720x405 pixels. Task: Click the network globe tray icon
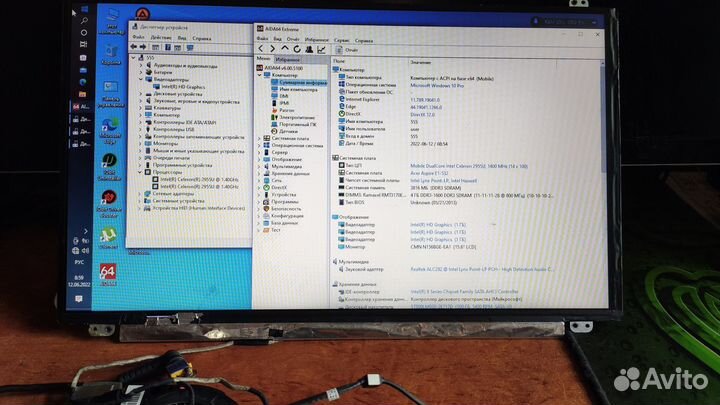click(76, 251)
